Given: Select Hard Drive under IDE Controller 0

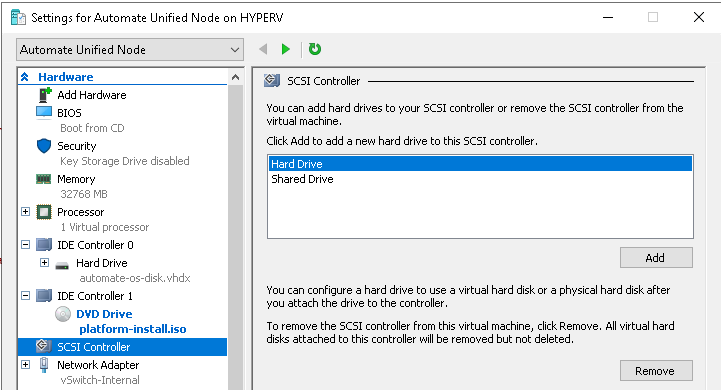Looking at the screenshot, I should [x=102, y=263].
